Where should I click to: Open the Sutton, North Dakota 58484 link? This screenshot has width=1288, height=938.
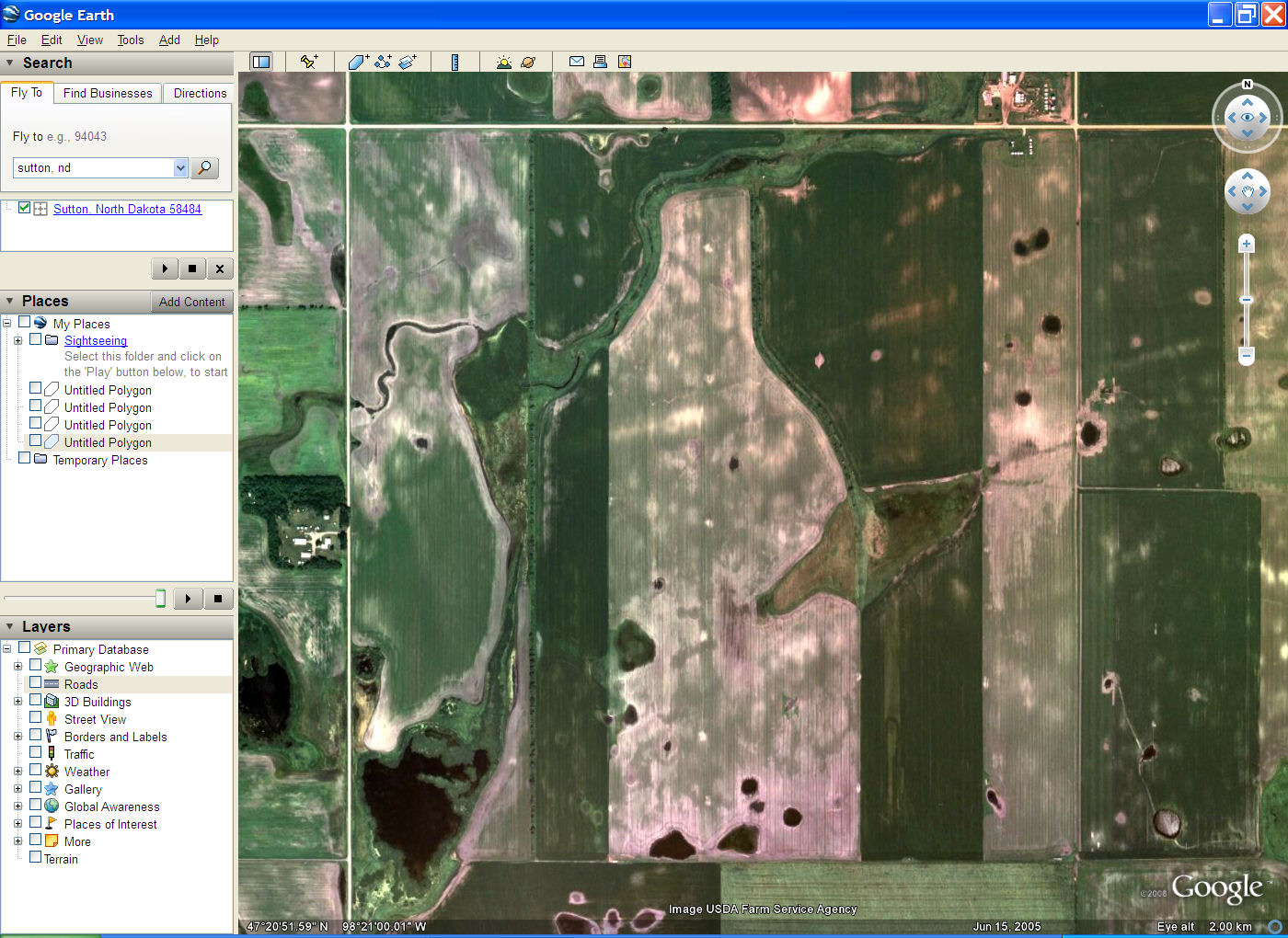point(127,209)
